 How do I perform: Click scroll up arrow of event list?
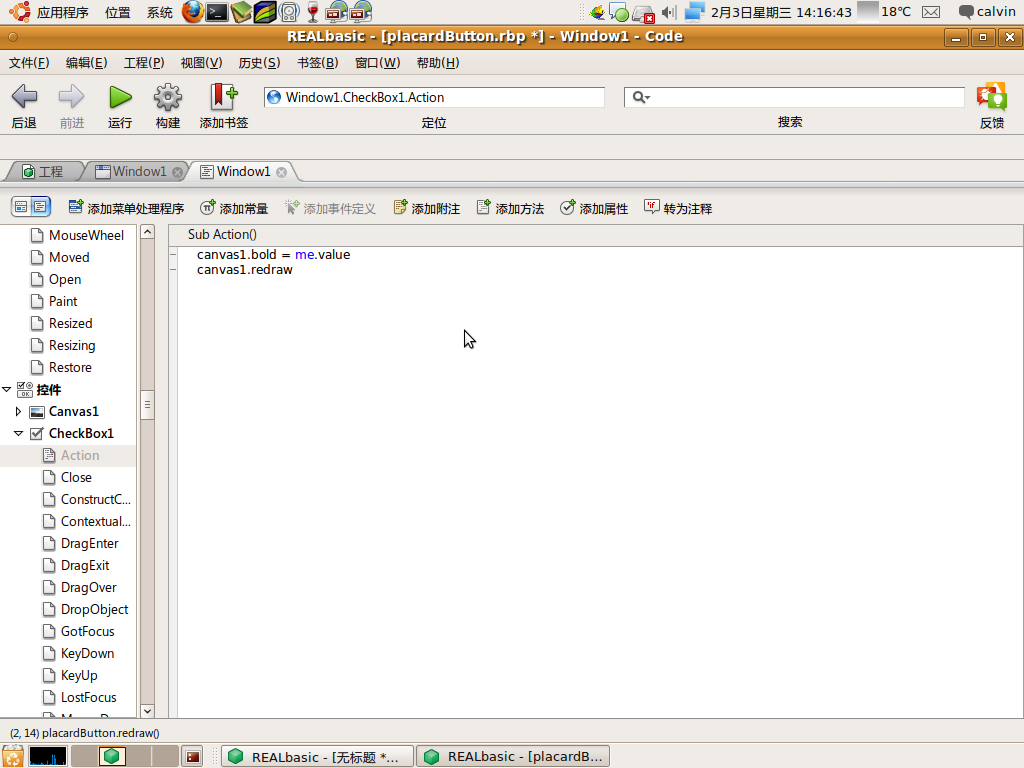point(148,232)
